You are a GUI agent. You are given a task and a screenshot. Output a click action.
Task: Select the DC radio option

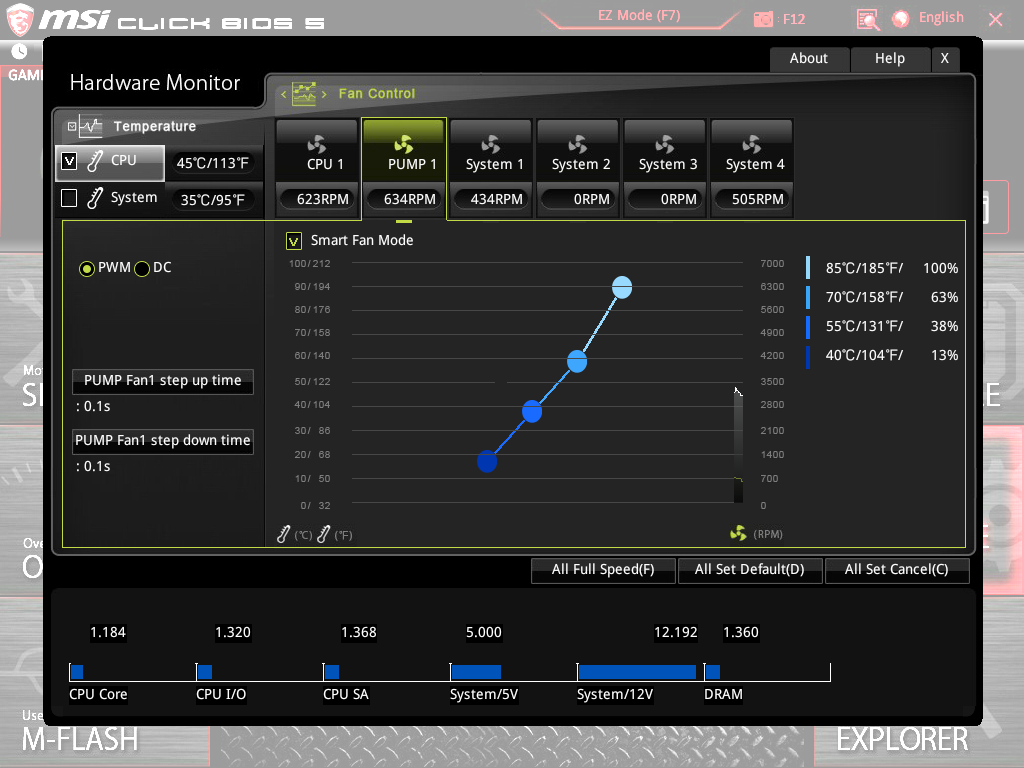[x=142, y=268]
